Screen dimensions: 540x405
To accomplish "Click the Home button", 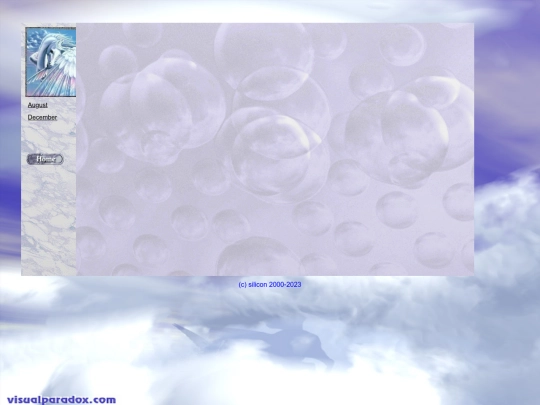I will tap(45, 159).
